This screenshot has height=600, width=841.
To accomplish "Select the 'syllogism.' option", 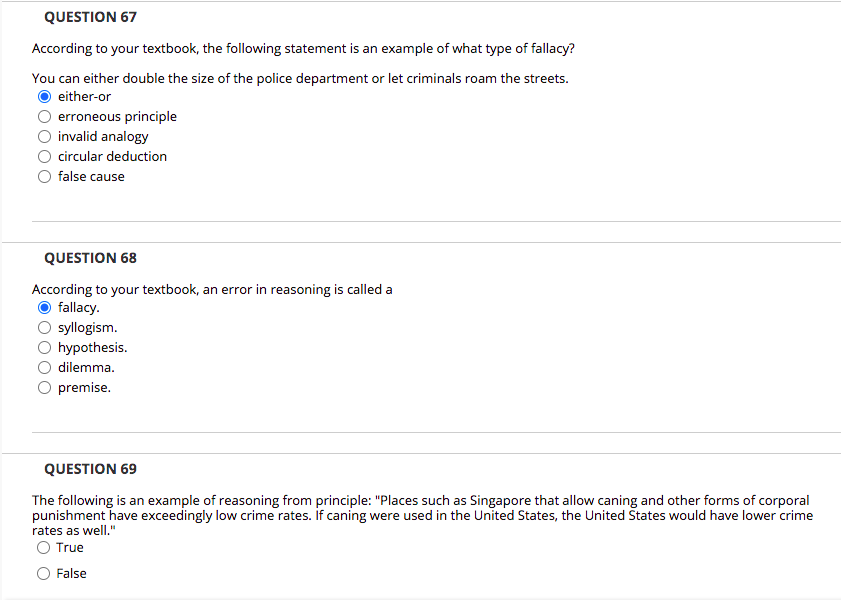I will [x=44, y=328].
